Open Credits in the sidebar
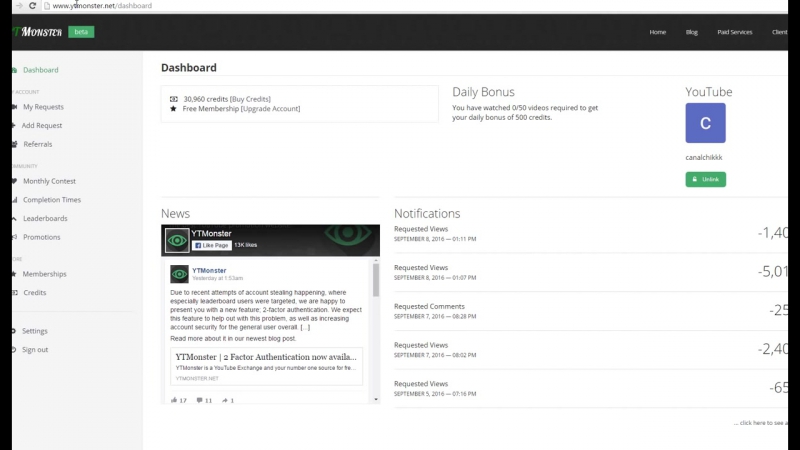This screenshot has height=450, width=800. (35, 293)
